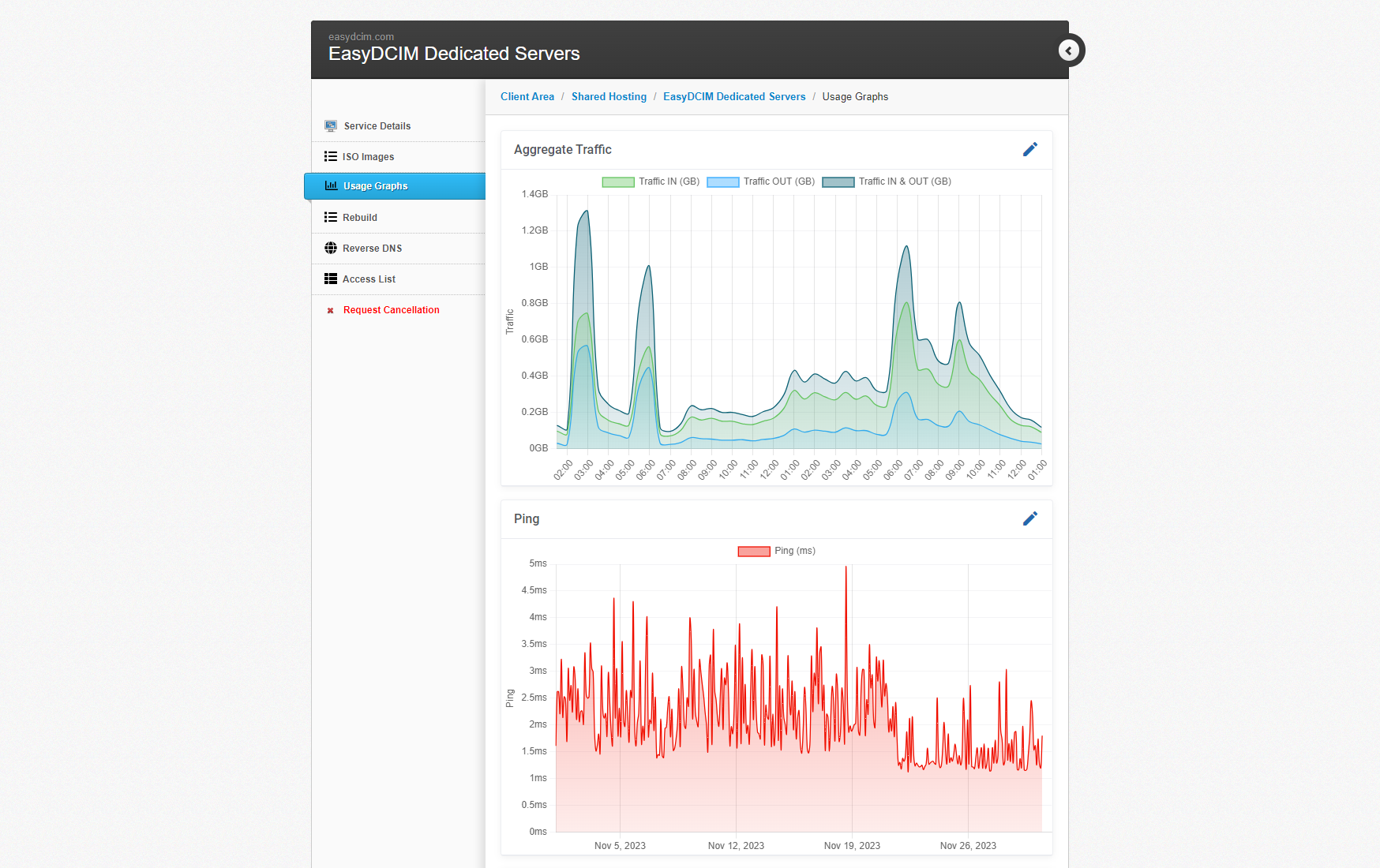Click the Access List table icon
Screen dimensions: 1380x868
coord(331,279)
